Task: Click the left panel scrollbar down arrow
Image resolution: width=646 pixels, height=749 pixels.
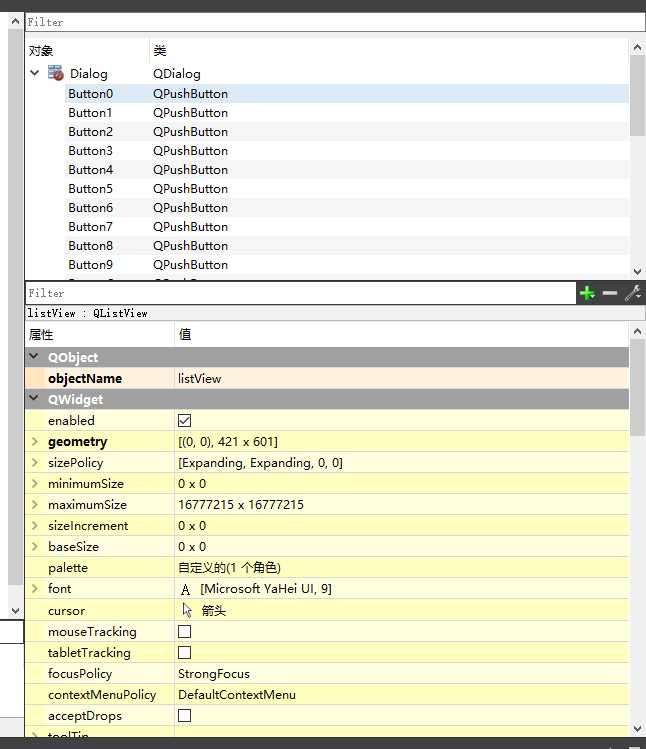Action: pos(15,611)
